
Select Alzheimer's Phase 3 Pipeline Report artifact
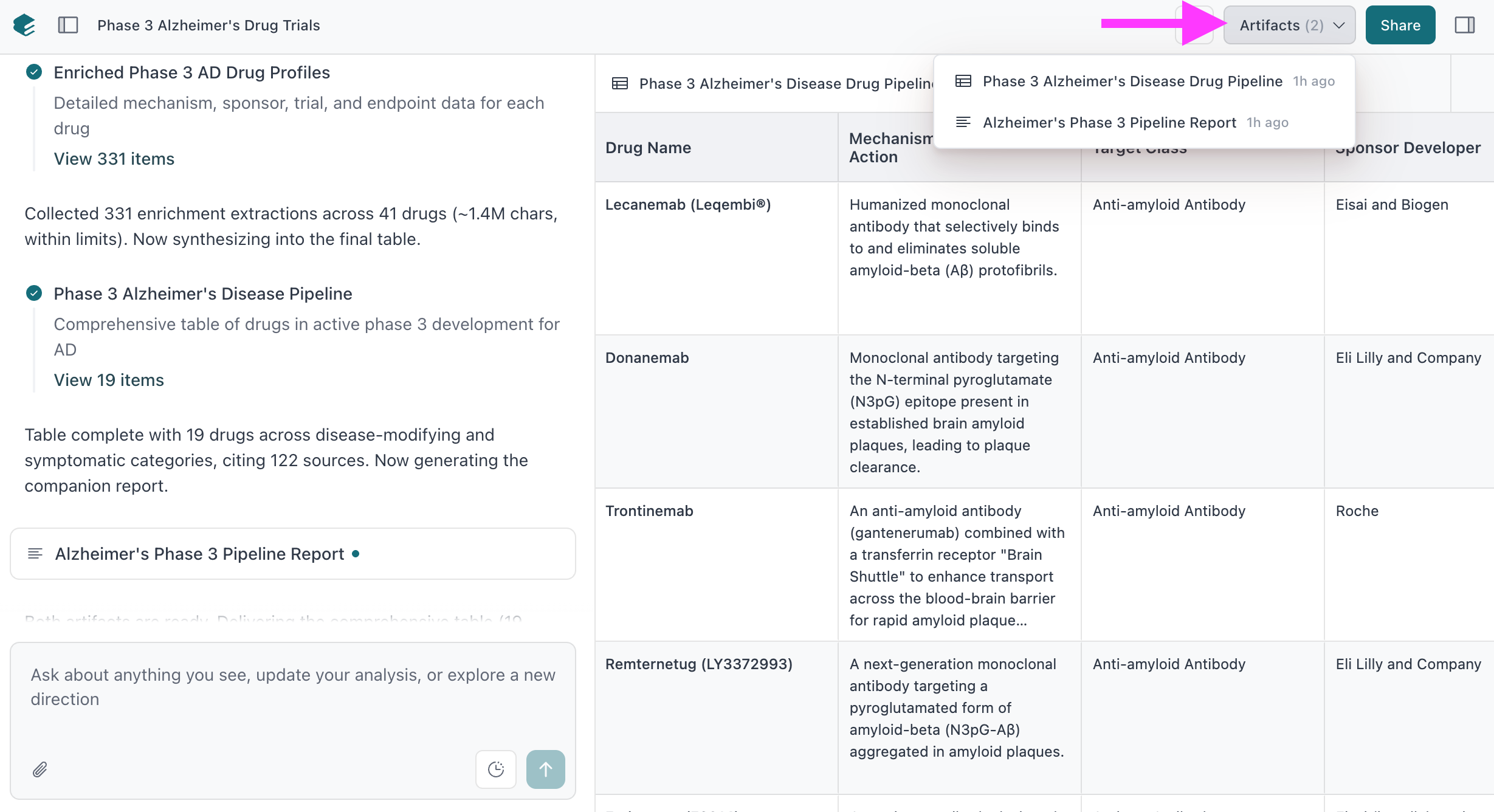pos(1109,123)
